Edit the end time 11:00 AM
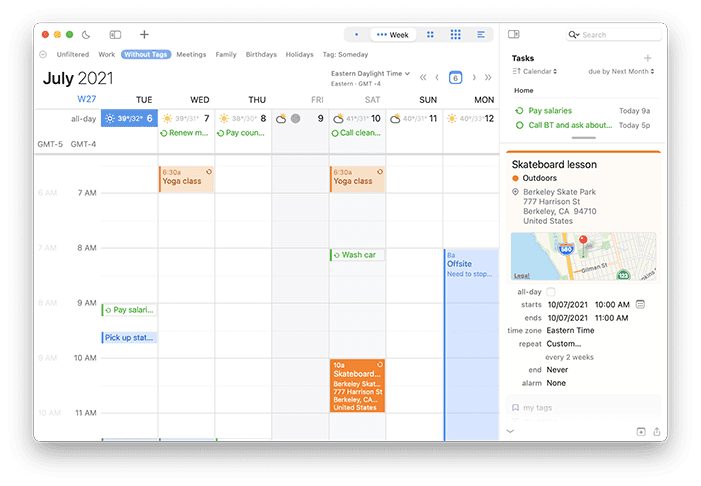This screenshot has height=486, width=701. 612,318
